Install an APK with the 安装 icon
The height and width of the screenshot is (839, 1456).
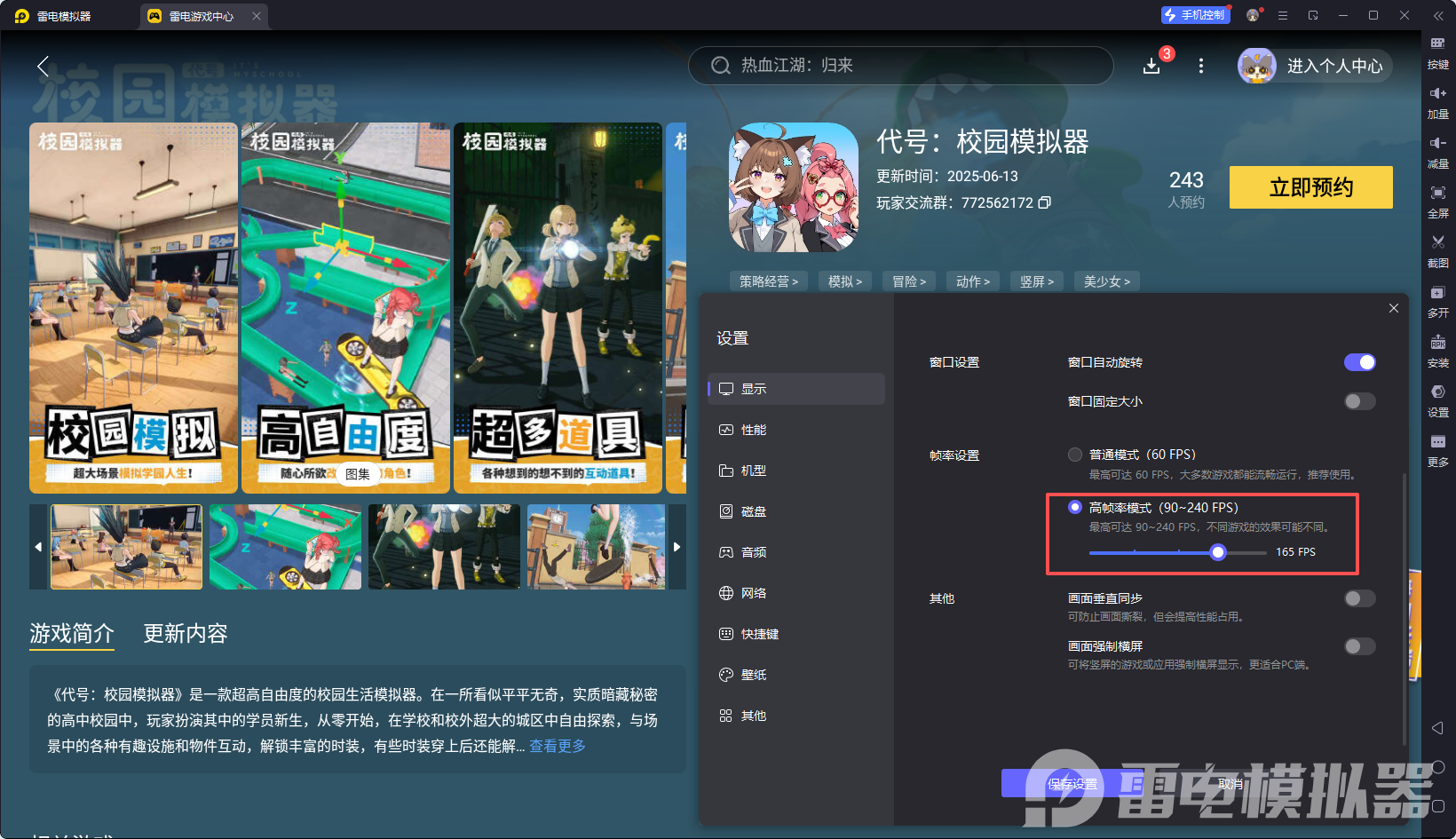tap(1438, 352)
